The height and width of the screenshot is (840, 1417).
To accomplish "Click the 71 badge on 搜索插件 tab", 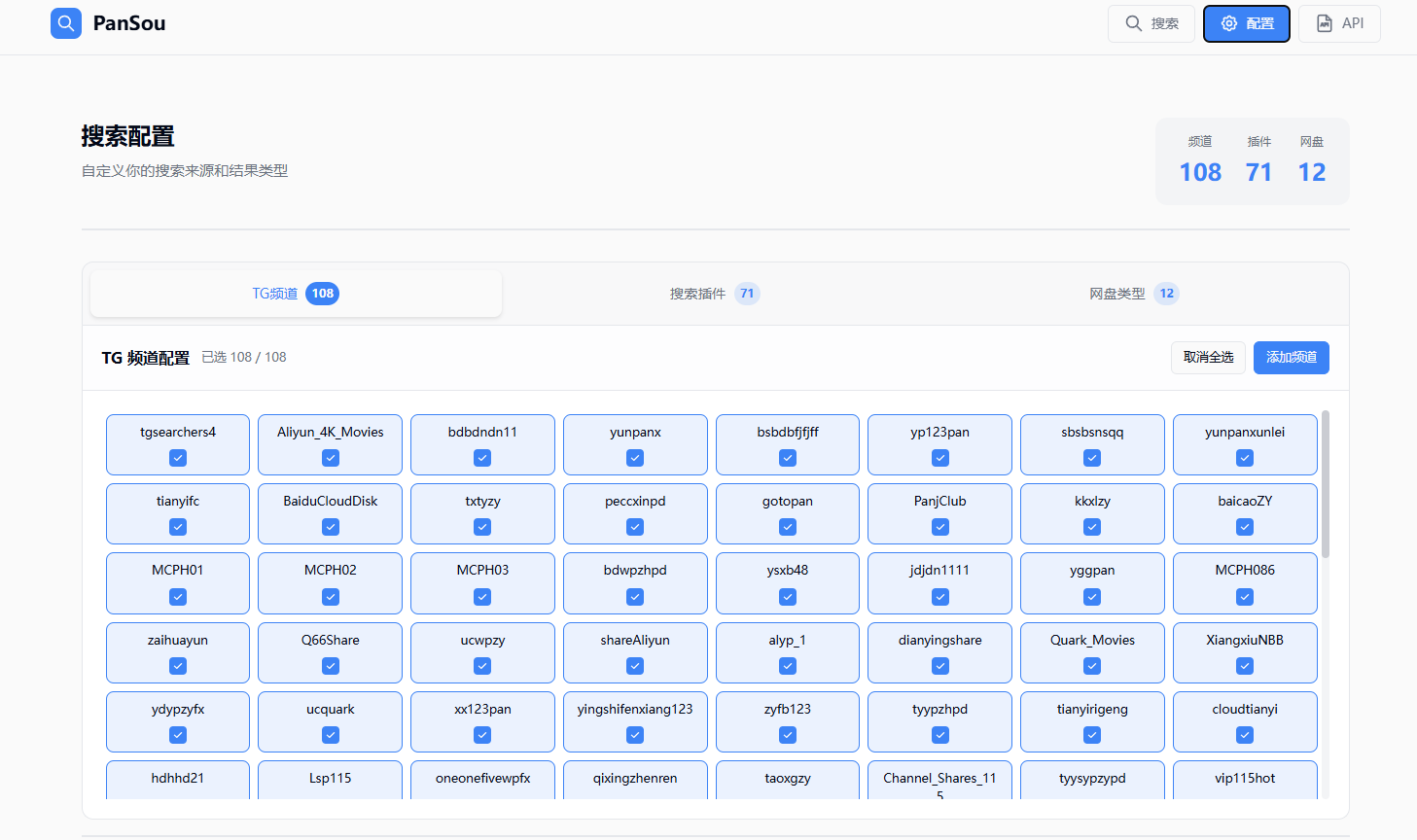I will [x=747, y=294].
